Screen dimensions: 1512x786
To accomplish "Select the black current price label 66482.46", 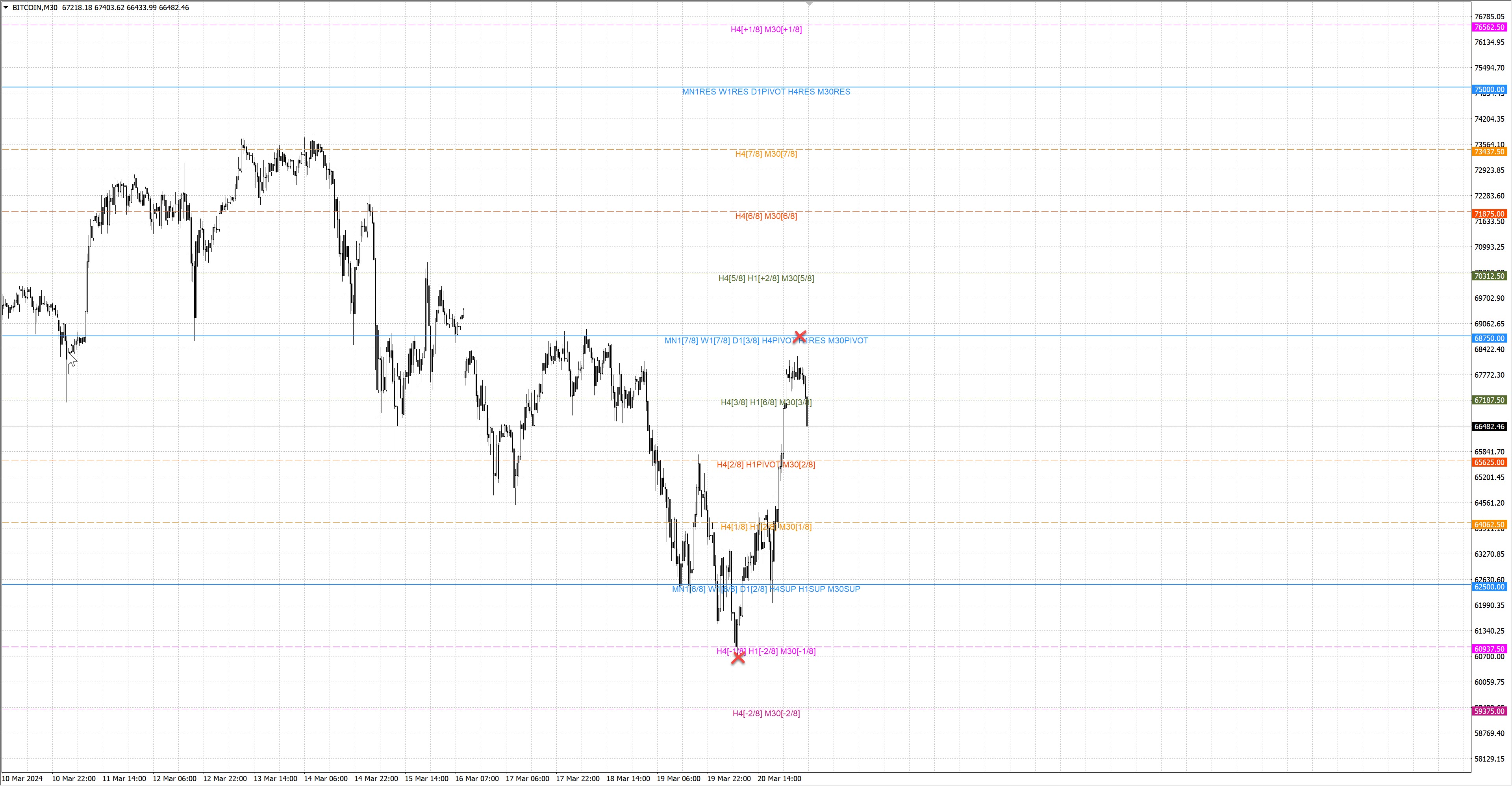I will (1489, 427).
